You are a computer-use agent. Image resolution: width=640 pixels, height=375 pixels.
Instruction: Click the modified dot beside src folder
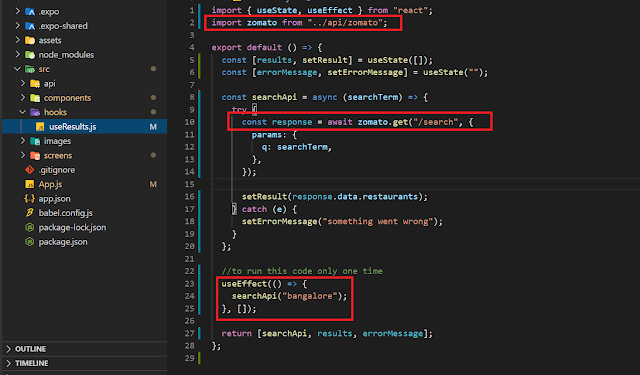point(153,69)
